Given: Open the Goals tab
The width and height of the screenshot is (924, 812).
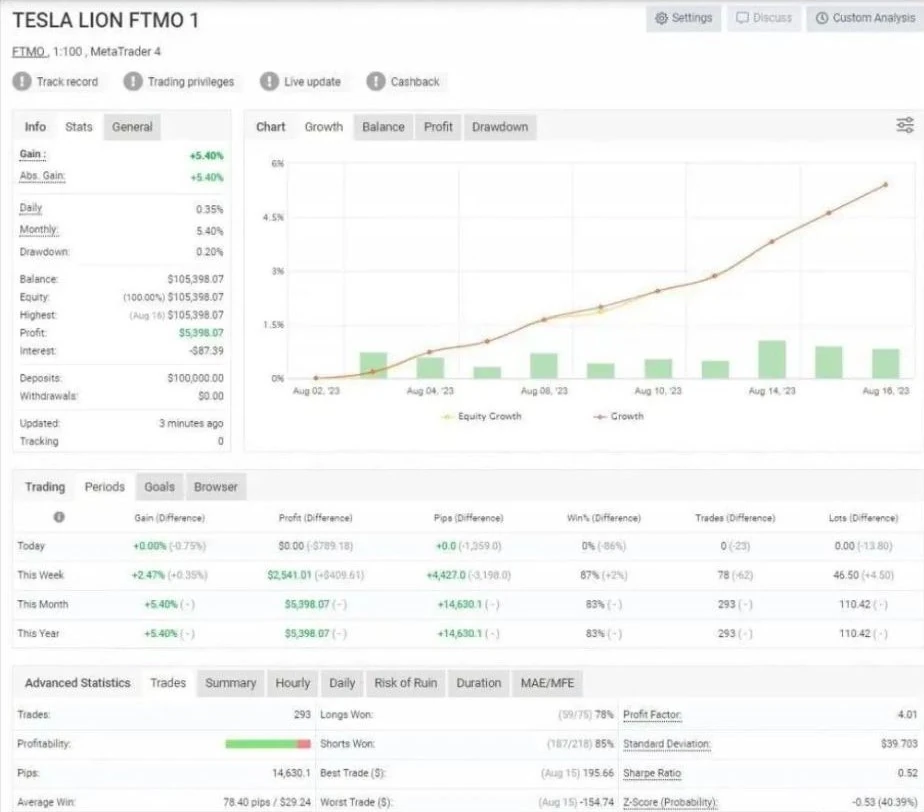Looking at the screenshot, I should [159, 487].
